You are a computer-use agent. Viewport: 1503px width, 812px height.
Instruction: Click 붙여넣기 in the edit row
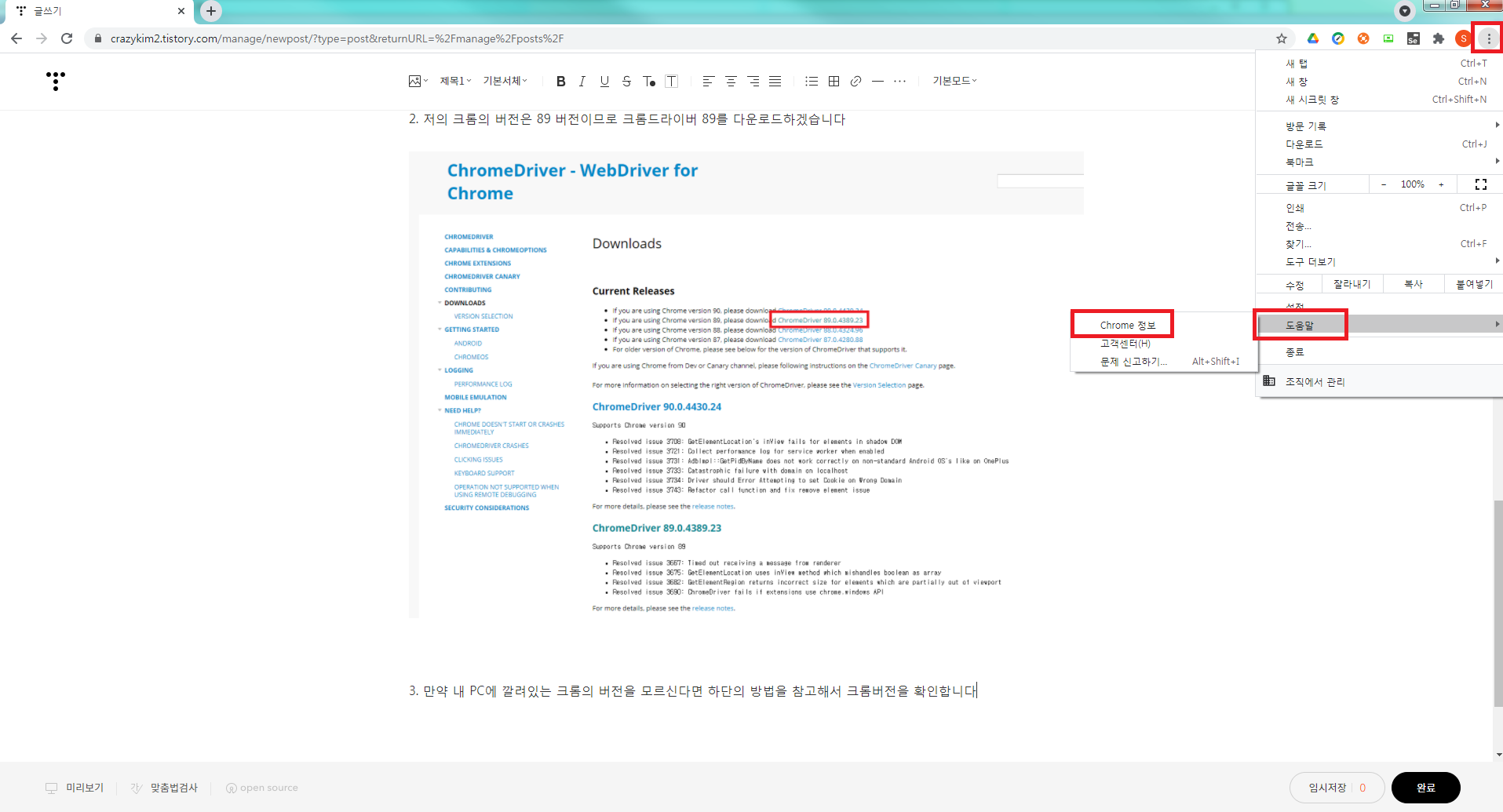coord(1474,284)
